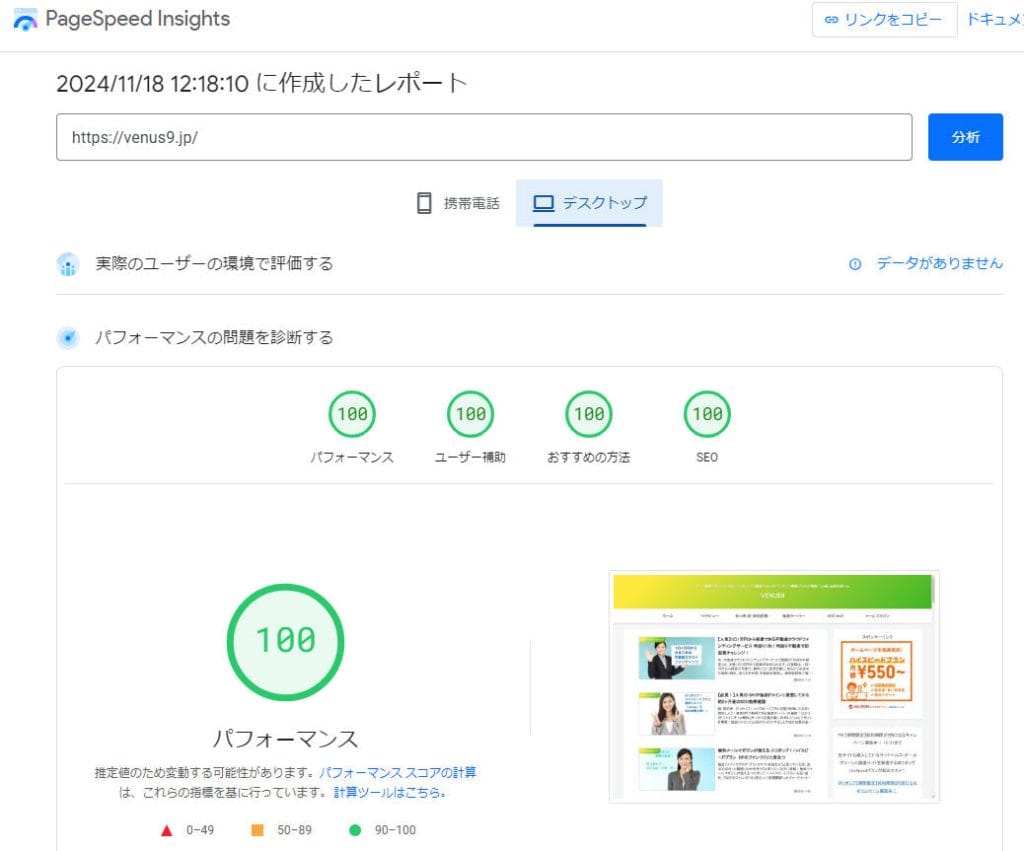Open the 計算ツールはこちら link

tap(389, 792)
